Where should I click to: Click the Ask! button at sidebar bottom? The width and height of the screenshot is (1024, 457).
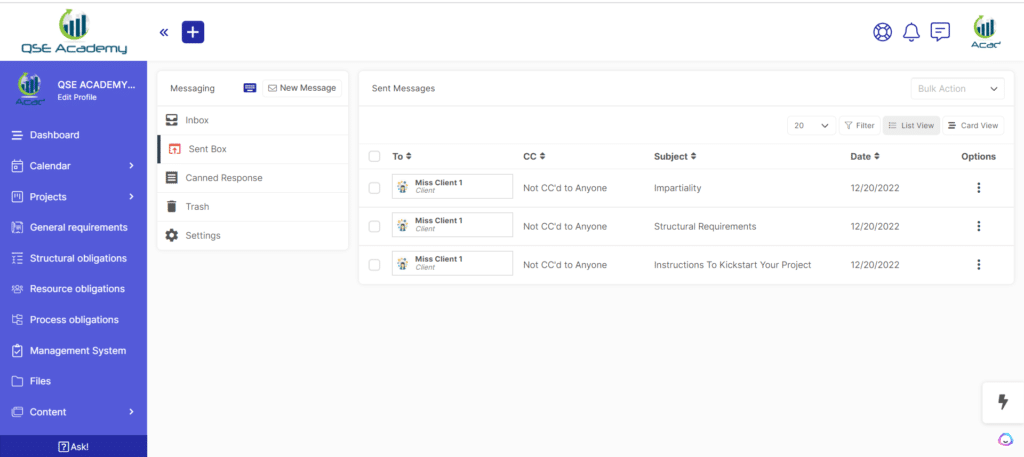tap(73, 447)
